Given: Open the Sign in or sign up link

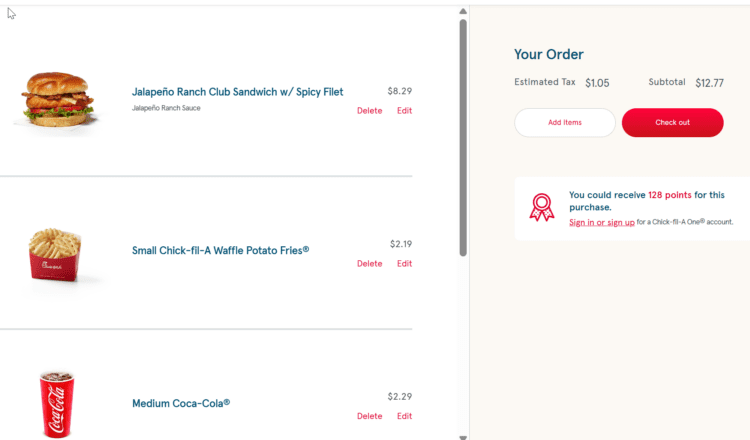Looking at the screenshot, I should (x=601, y=222).
